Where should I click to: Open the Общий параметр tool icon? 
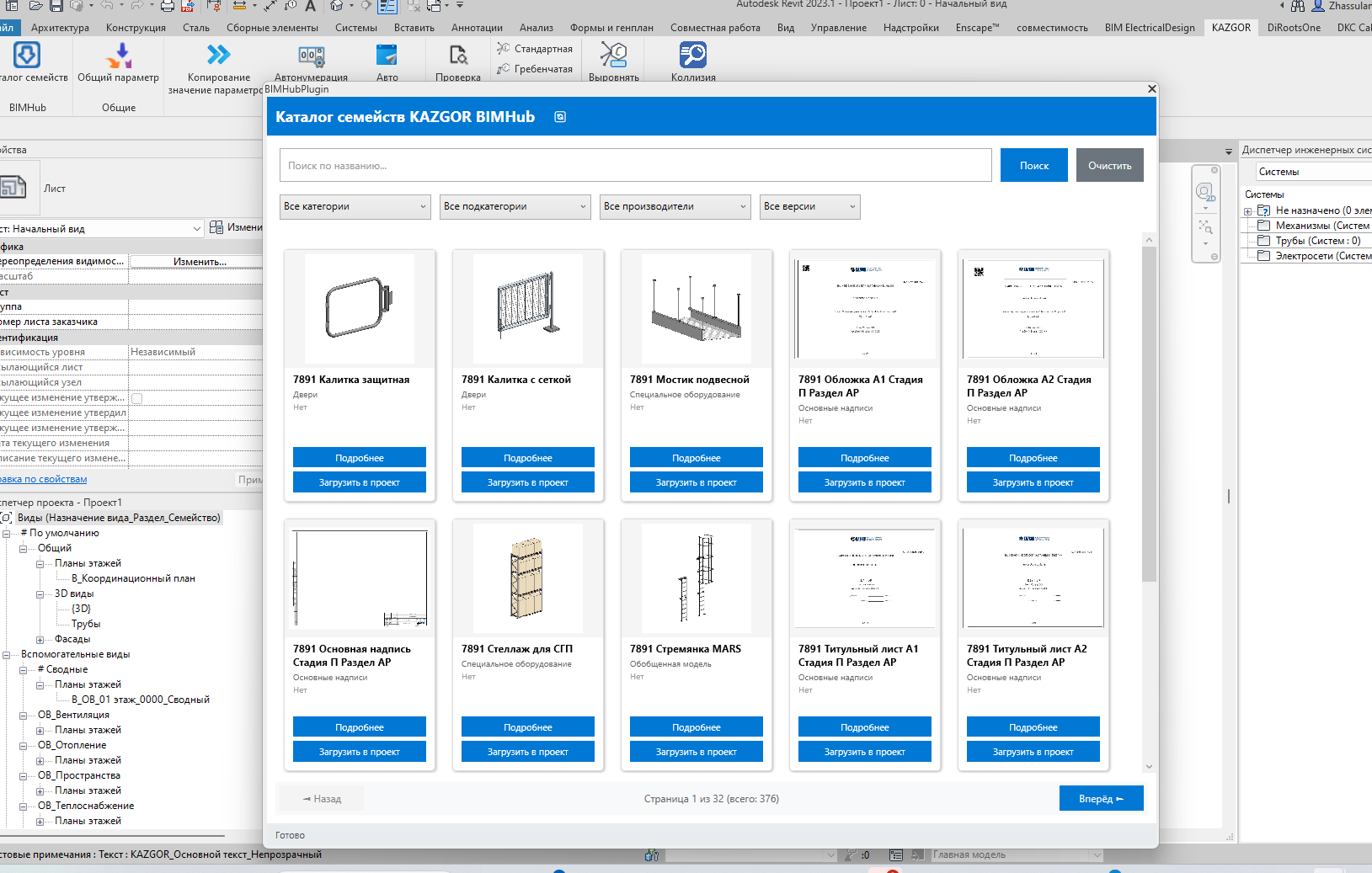tap(119, 56)
